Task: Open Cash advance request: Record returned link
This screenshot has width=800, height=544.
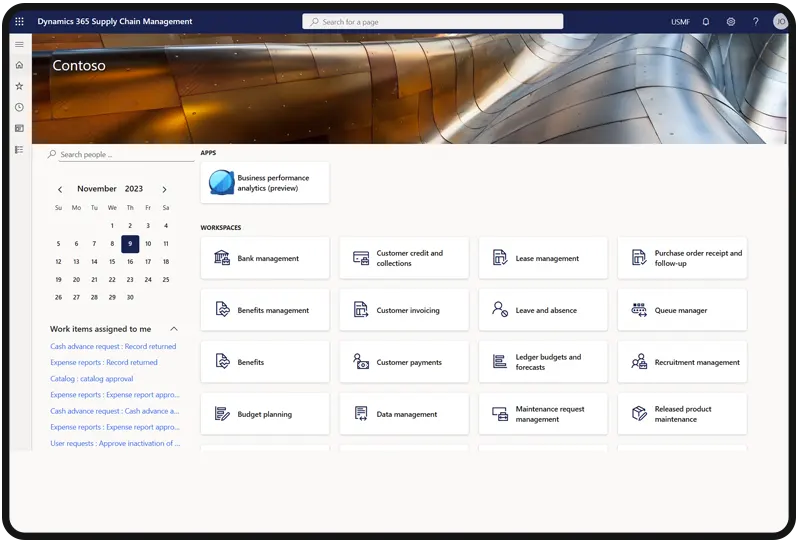Action: point(113,347)
